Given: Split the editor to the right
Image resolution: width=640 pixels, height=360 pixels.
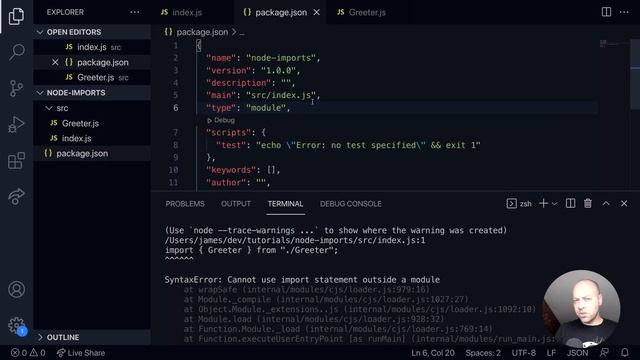Looking at the screenshot, I should coord(607,12).
